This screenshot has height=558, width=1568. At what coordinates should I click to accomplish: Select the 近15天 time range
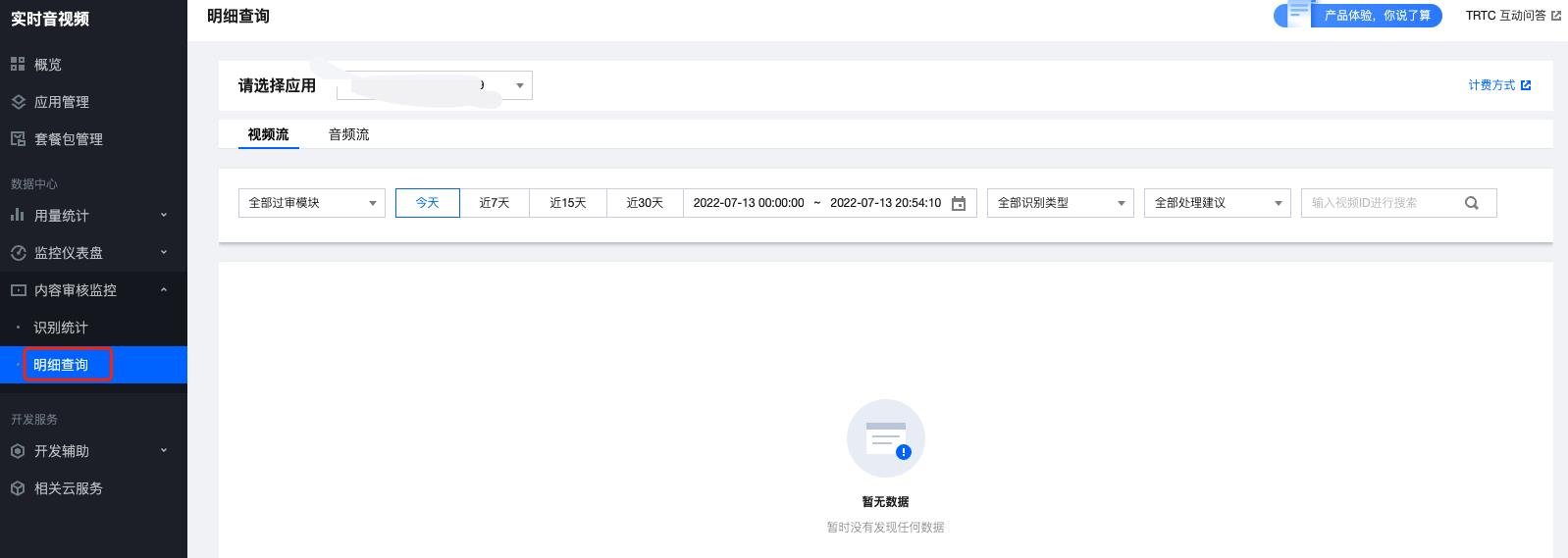(x=568, y=203)
